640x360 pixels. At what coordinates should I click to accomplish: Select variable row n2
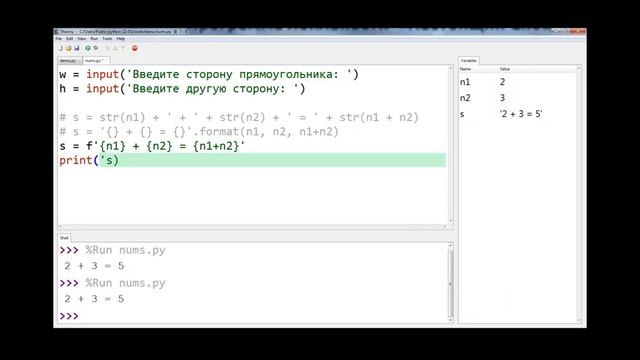[x=518, y=98]
